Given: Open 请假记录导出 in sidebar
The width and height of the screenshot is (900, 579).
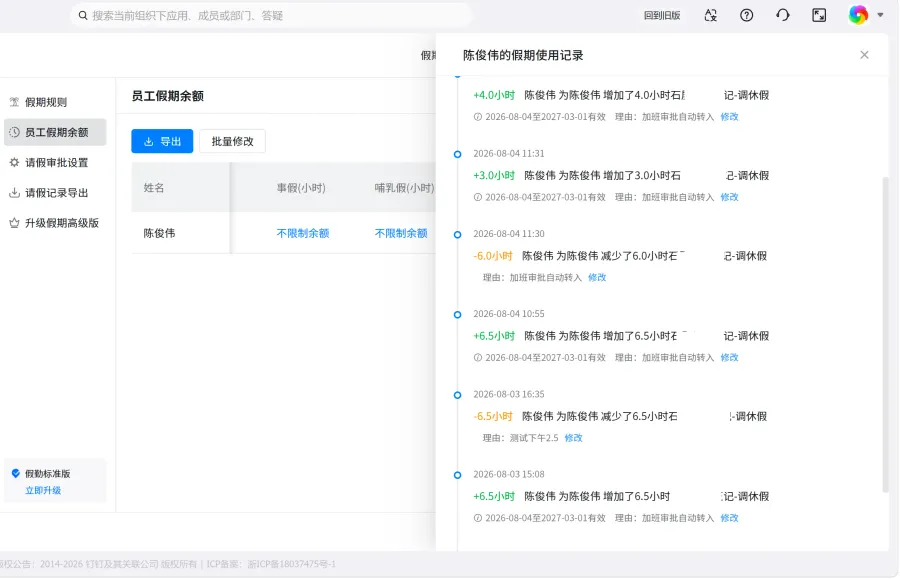Looking at the screenshot, I should coord(55,193).
